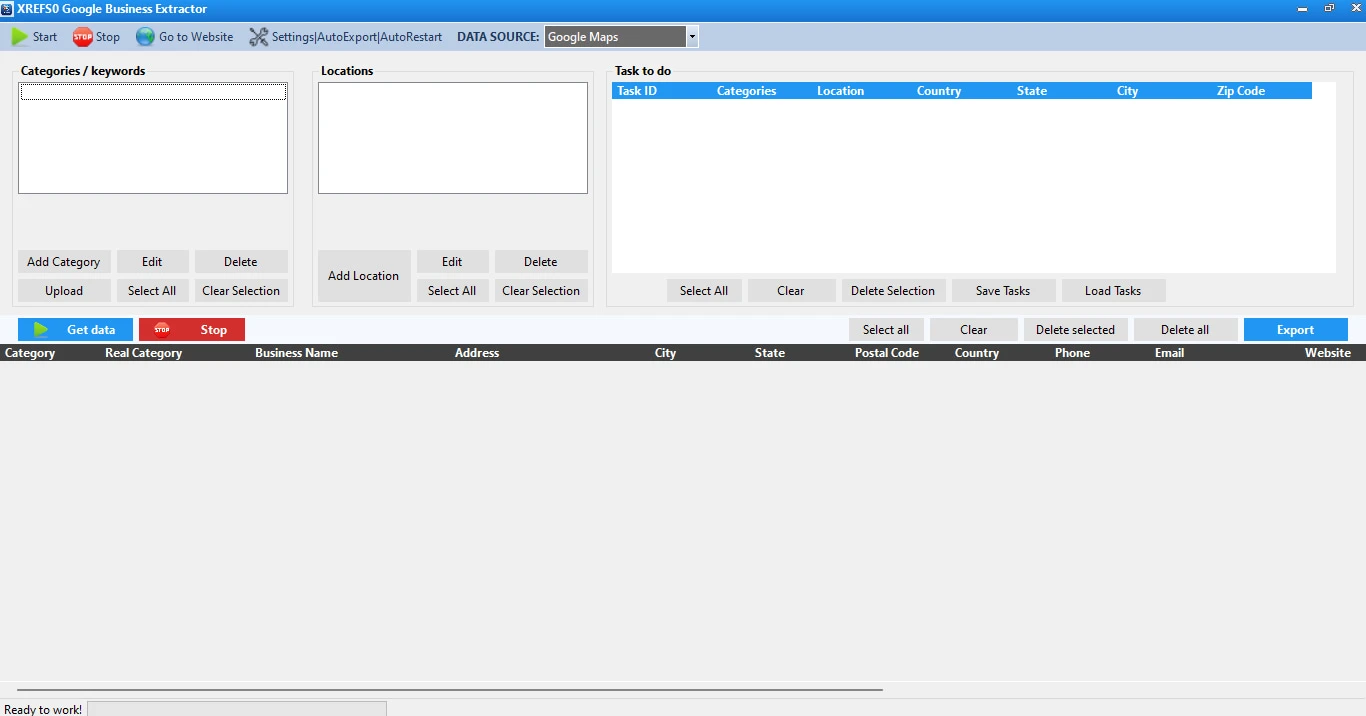Viewport: 1366px width, 716px height.
Task: Click Delete selected button
Action: pyautogui.click(x=1076, y=330)
